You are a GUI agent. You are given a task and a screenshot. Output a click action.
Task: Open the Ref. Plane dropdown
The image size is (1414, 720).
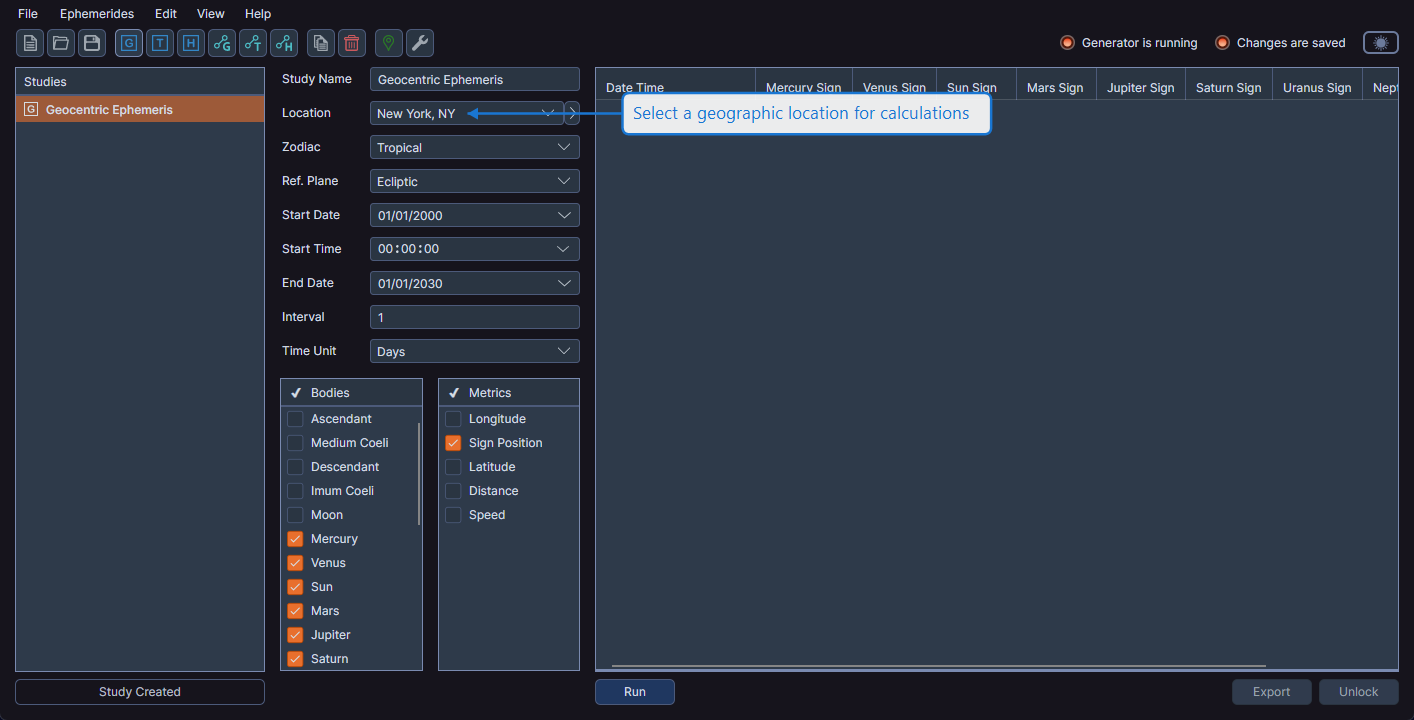(474, 181)
